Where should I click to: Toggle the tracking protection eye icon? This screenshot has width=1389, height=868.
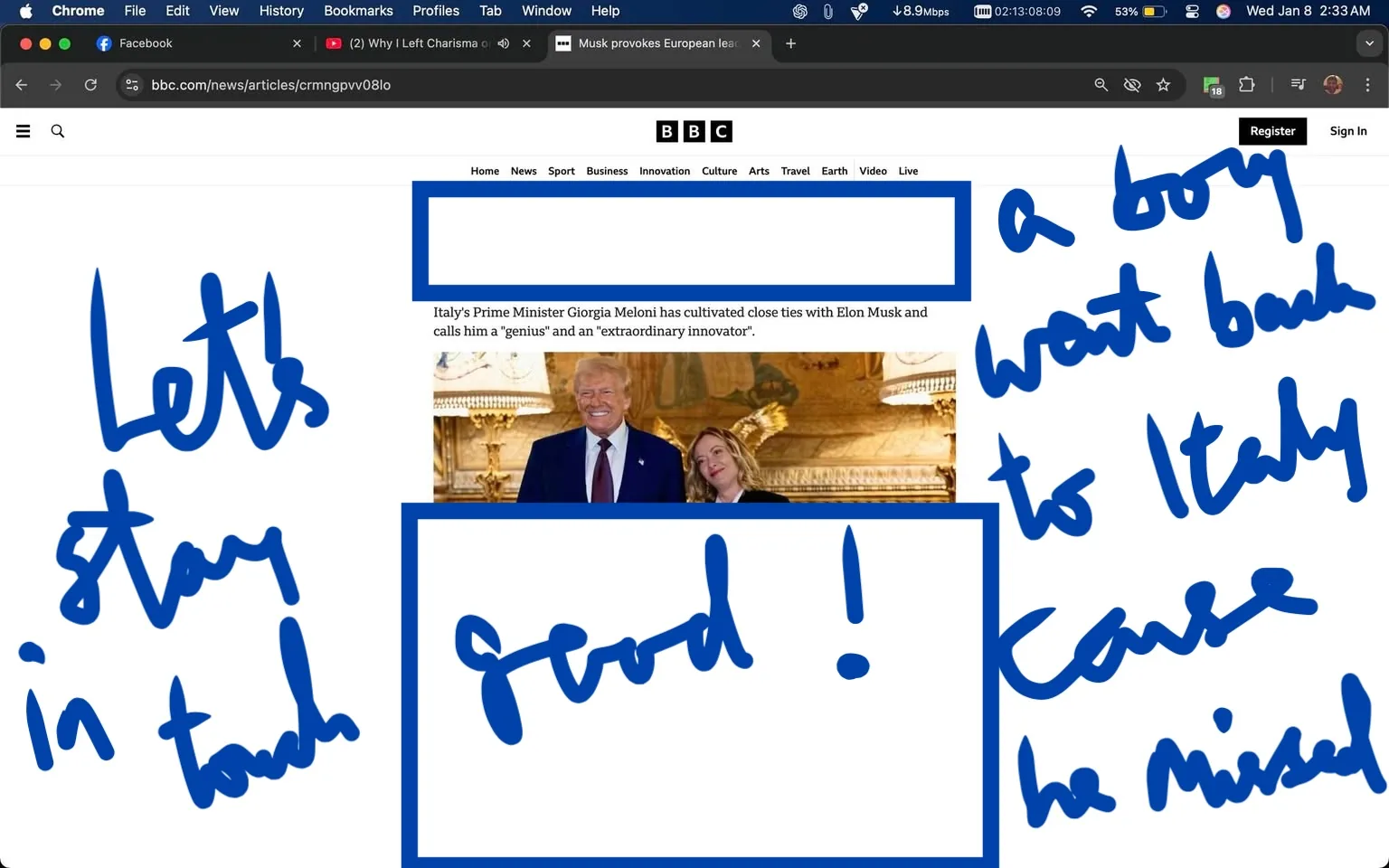pyautogui.click(x=1131, y=85)
